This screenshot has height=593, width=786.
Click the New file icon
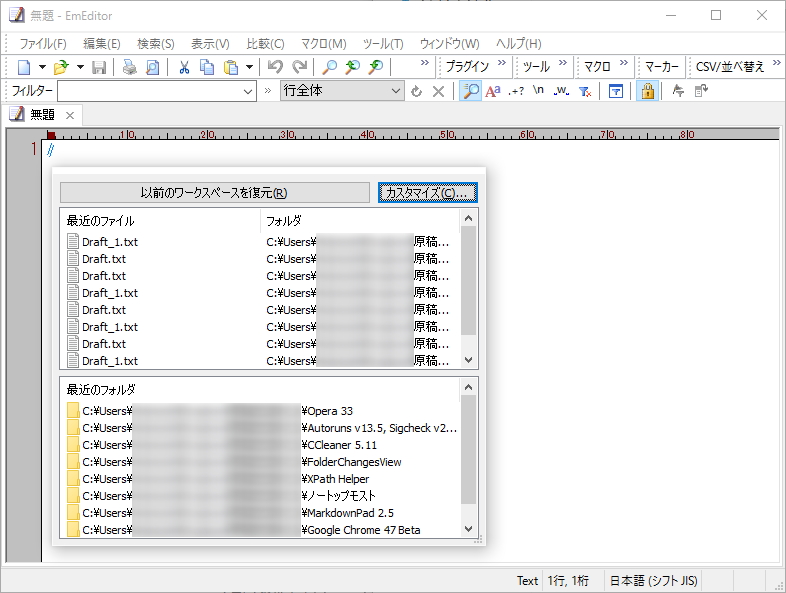tap(24, 67)
